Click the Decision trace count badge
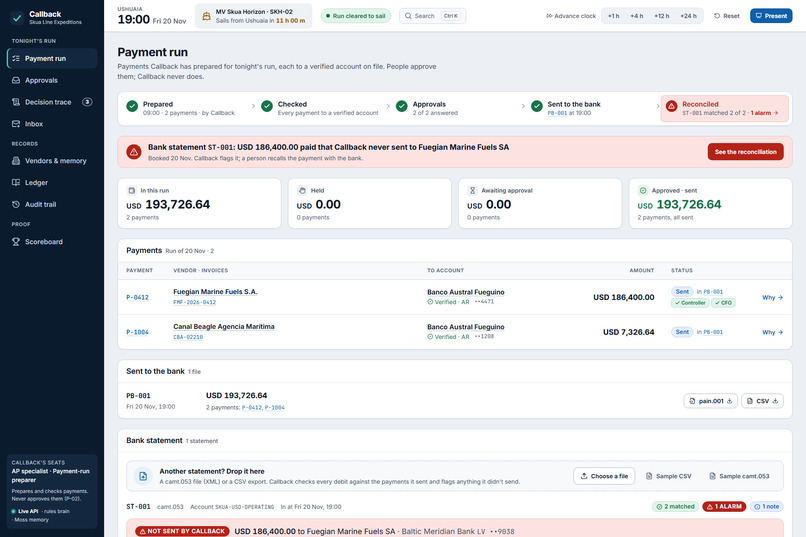Screen dimensions: 806x537 tap(87, 102)
